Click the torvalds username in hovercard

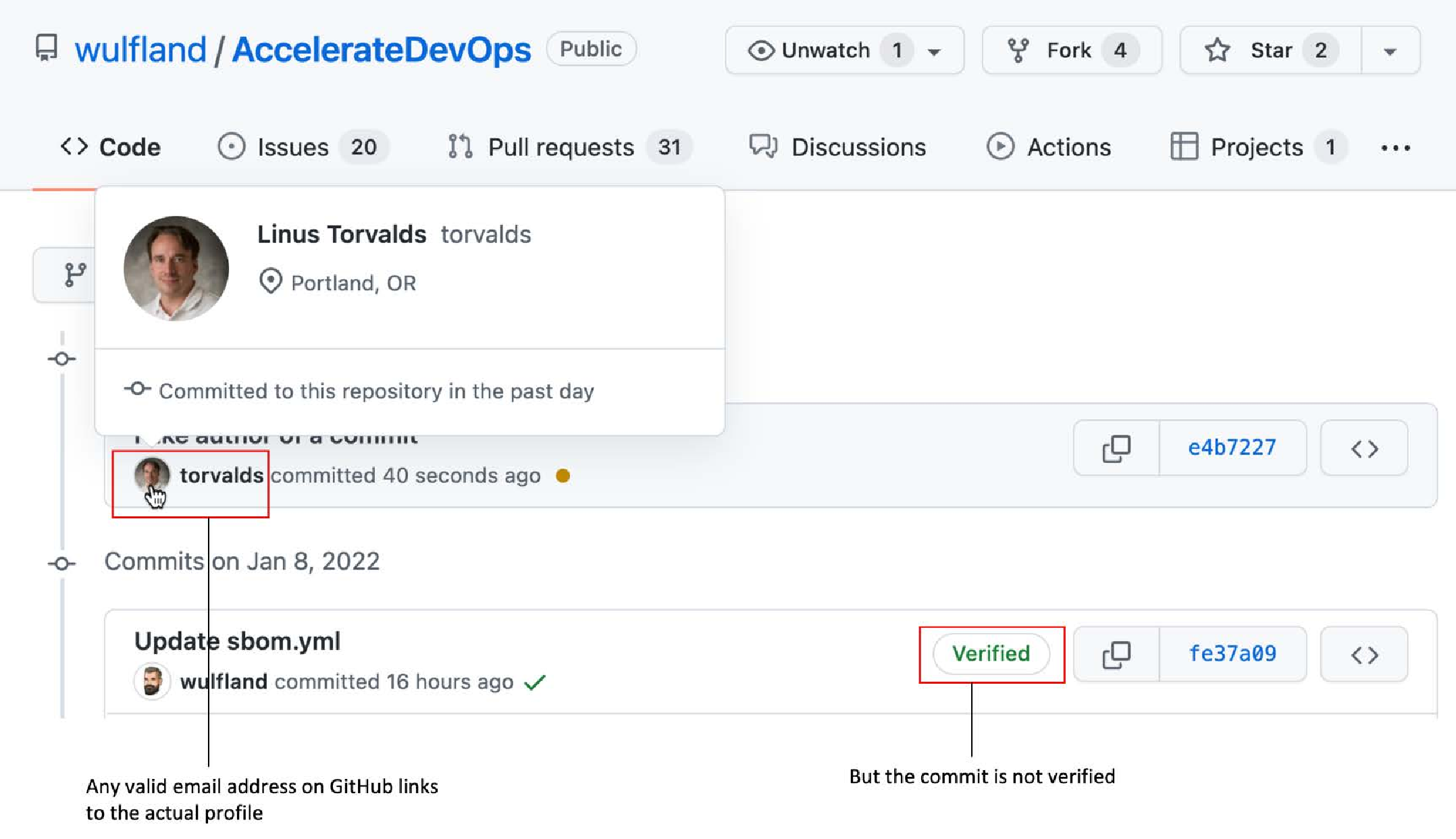point(486,235)
